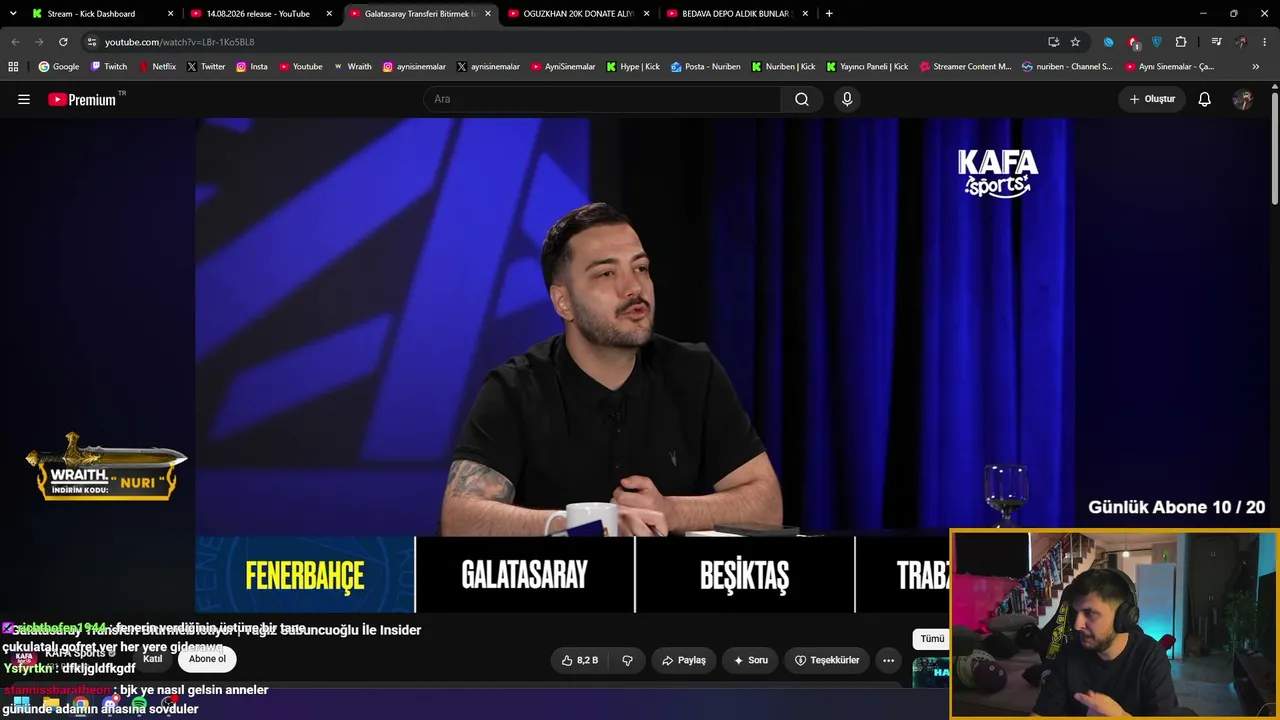This screenshot has height=720, width=1280.
Task: Click the FENERBAHÇE label in the video
Action: pyautogui.click(x=305, y=576)
